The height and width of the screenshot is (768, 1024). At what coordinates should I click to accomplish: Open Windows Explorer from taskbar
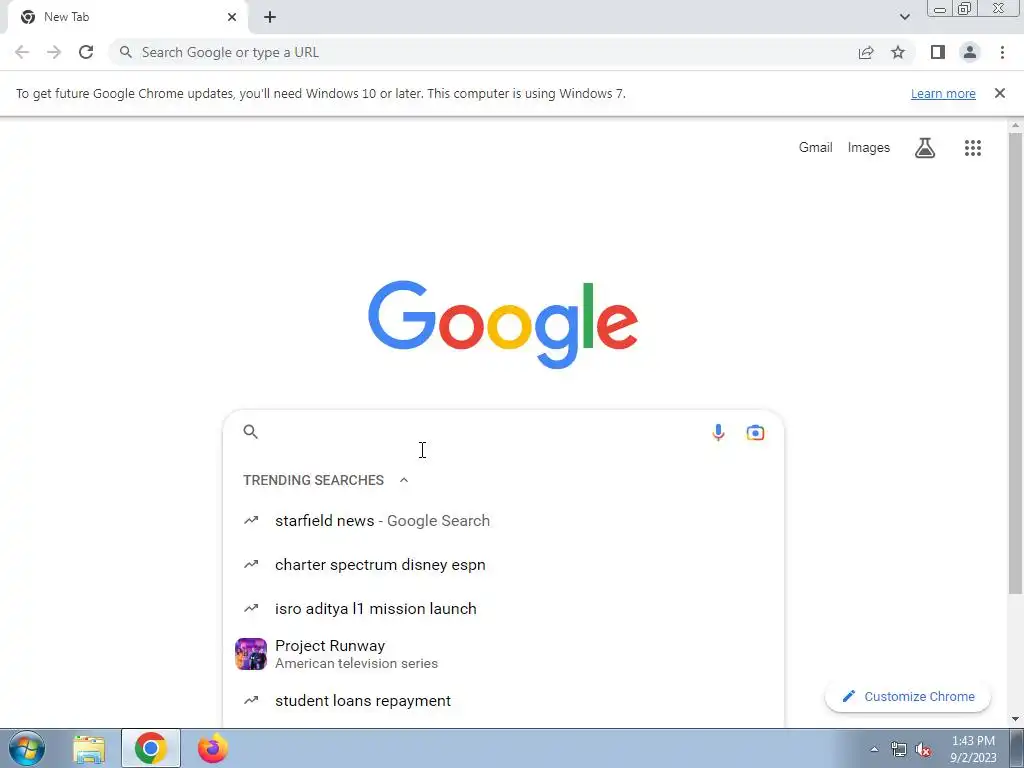(89, 749)
